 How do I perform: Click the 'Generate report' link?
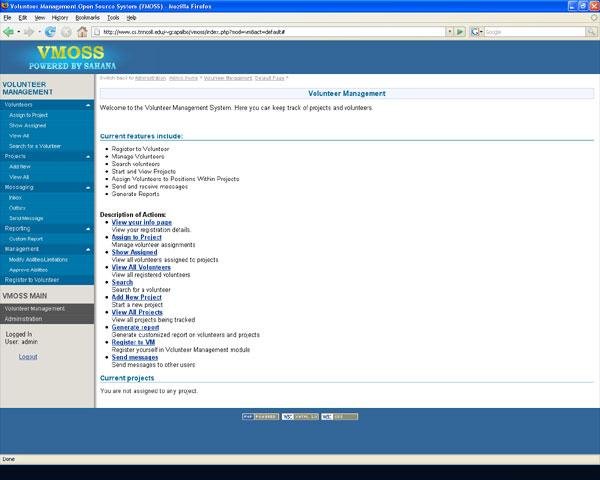click(x=135, y=327)
